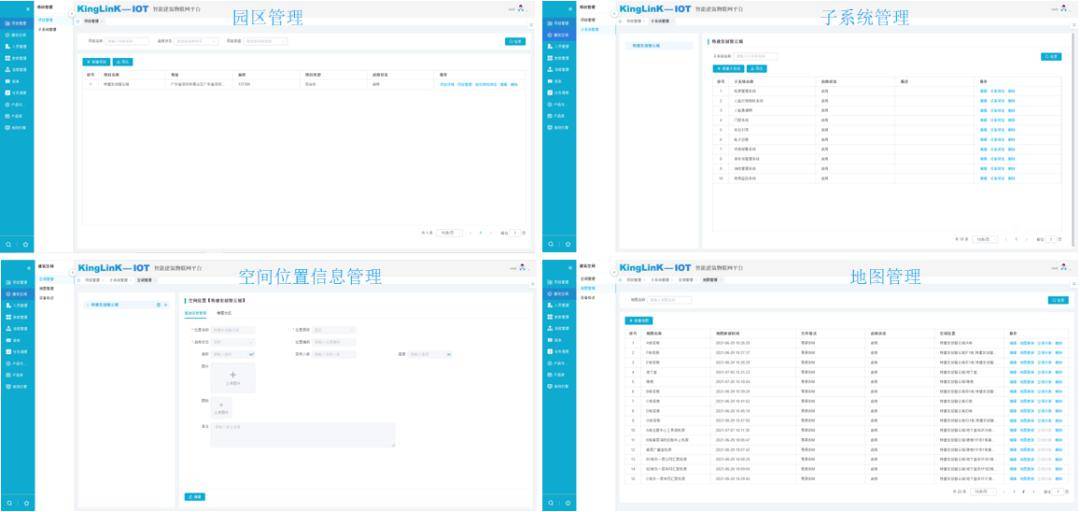Click check-mark sidebar icon in 子系统管理 panel
Viewport: 1080px width, 512px height.
point(550,92)
